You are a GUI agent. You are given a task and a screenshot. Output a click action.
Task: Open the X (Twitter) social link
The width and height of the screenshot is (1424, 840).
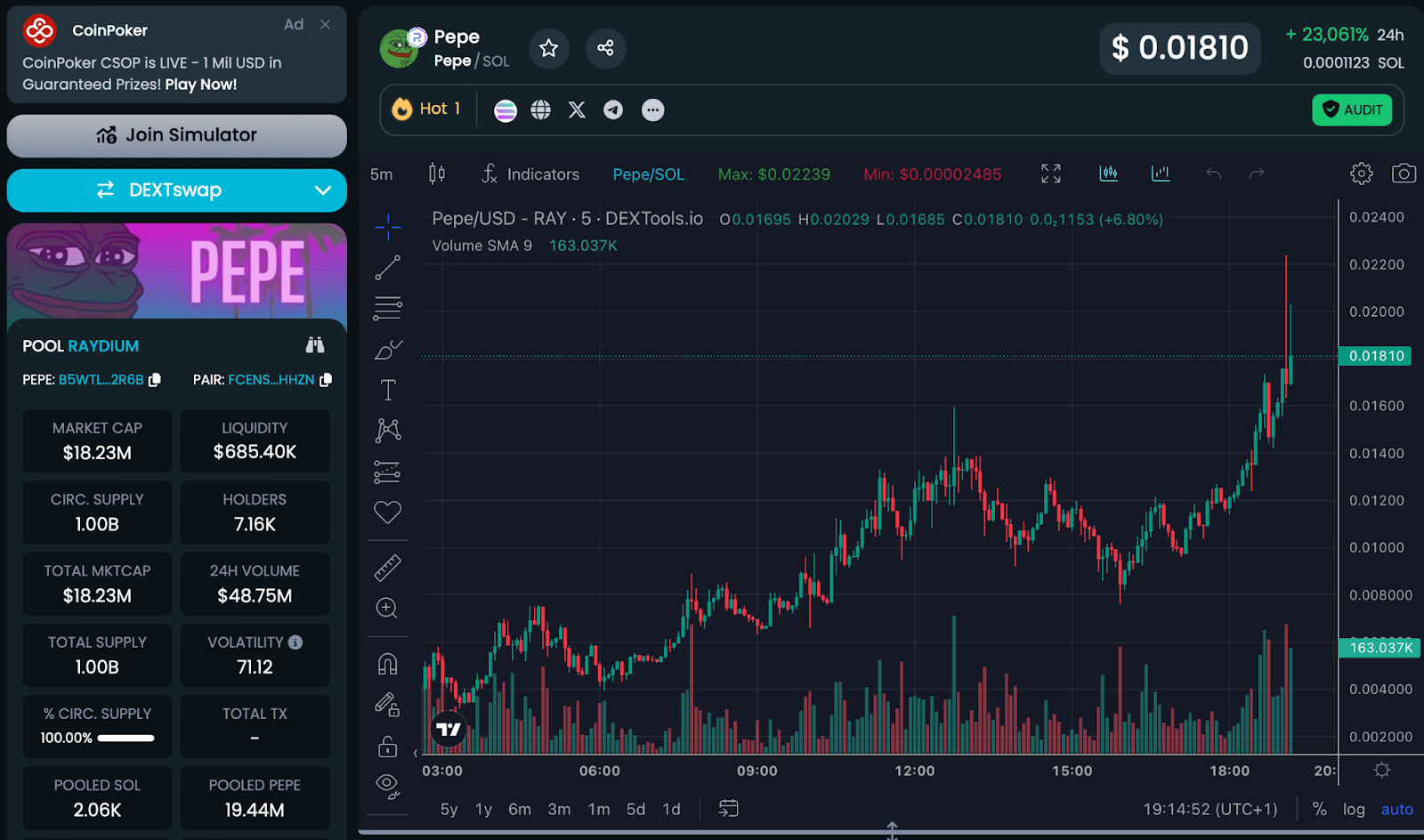[577, 110]
